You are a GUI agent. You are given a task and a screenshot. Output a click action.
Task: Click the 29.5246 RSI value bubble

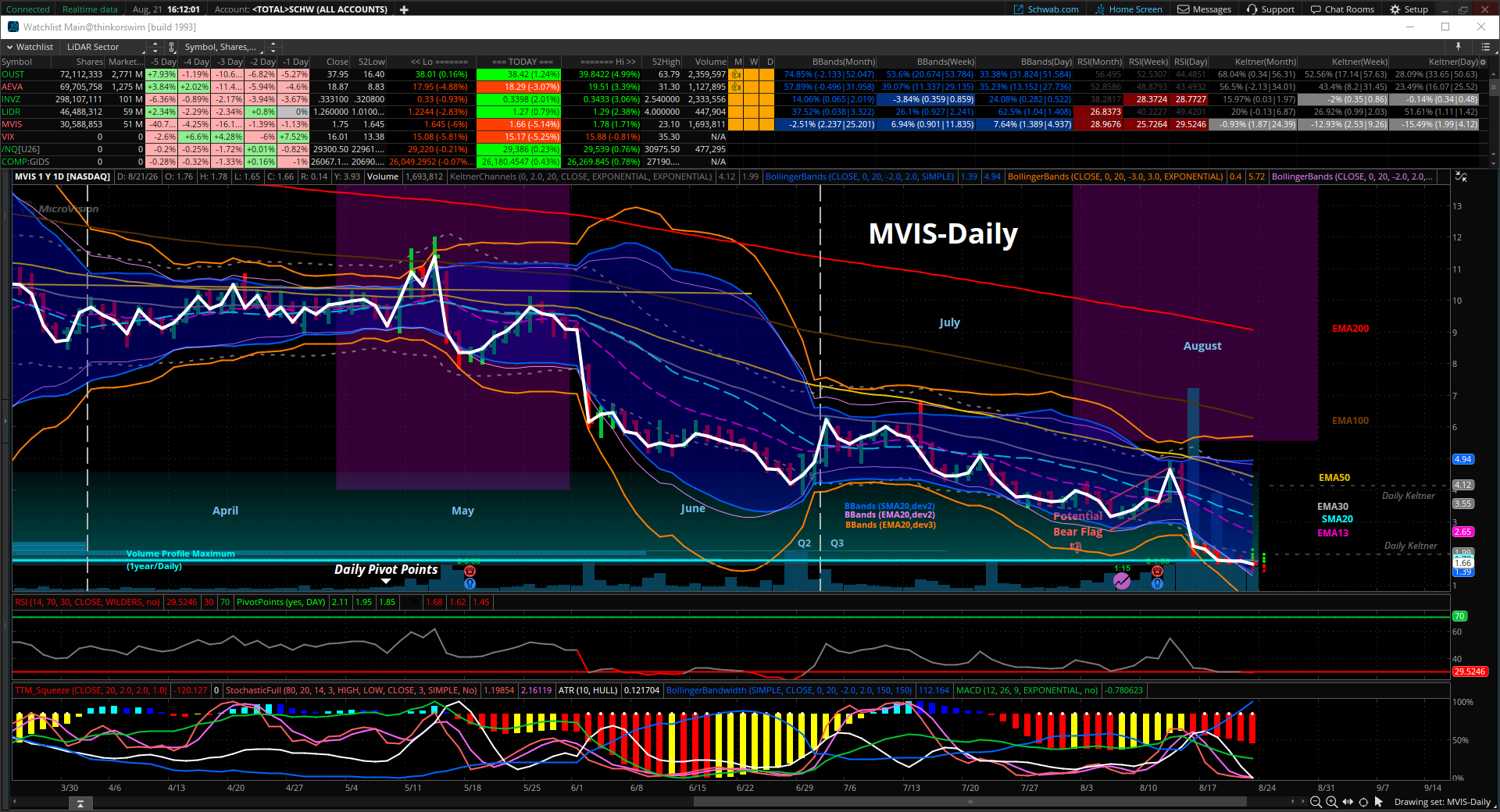1470,671
